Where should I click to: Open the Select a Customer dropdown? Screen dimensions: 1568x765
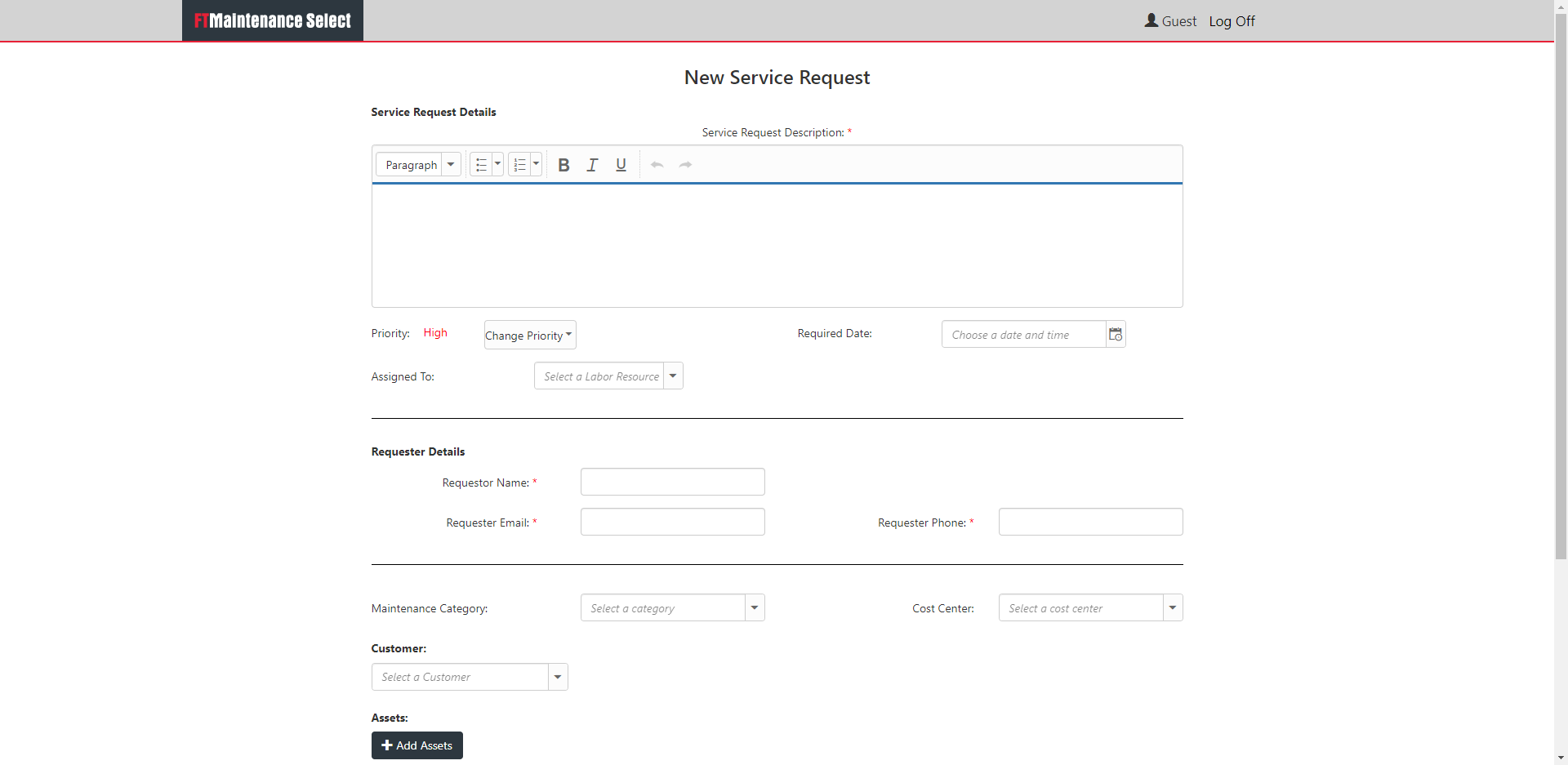pyautogui.click(x=556, y=676)
